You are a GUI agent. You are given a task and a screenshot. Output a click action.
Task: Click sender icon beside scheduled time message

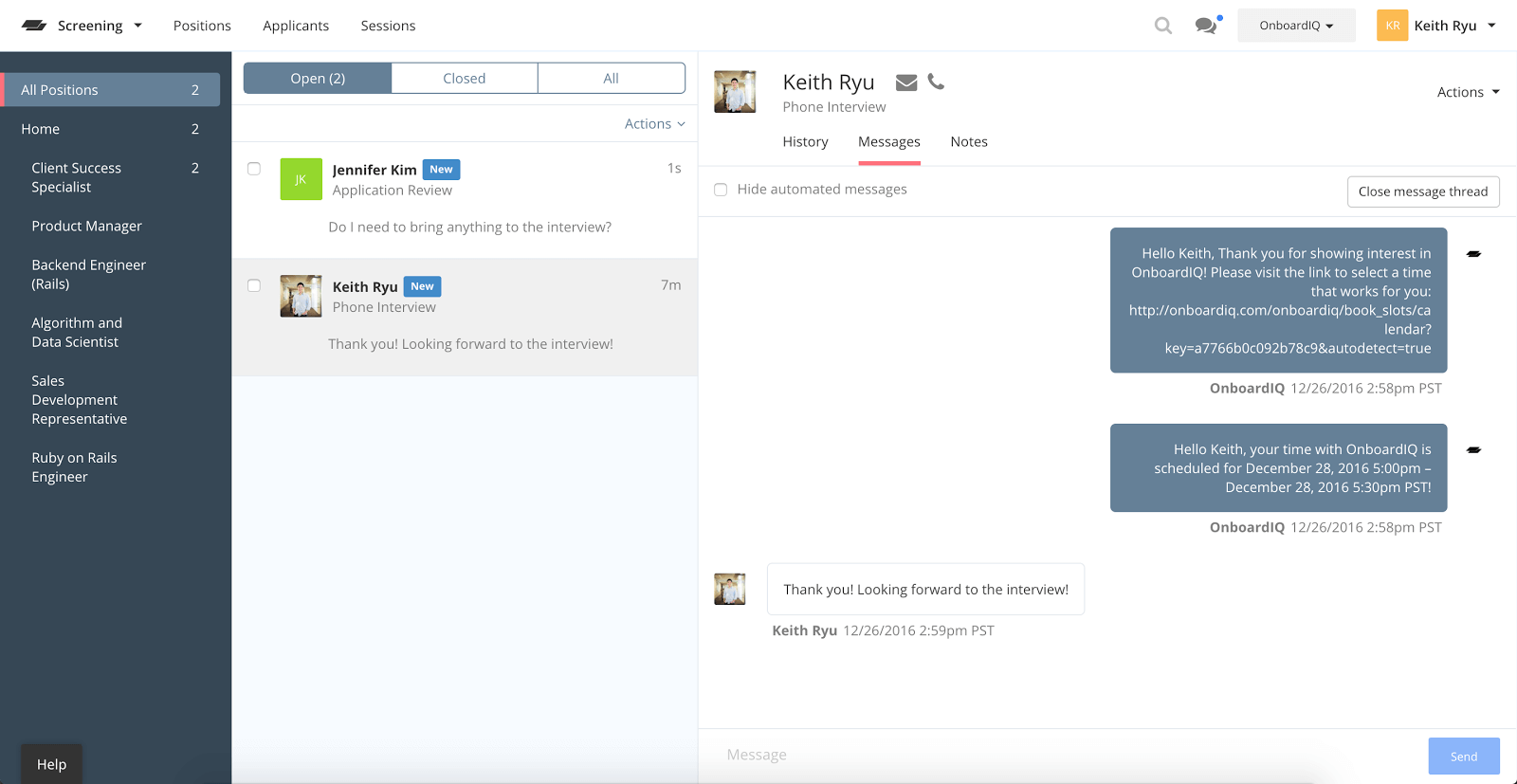point(1473,450)
